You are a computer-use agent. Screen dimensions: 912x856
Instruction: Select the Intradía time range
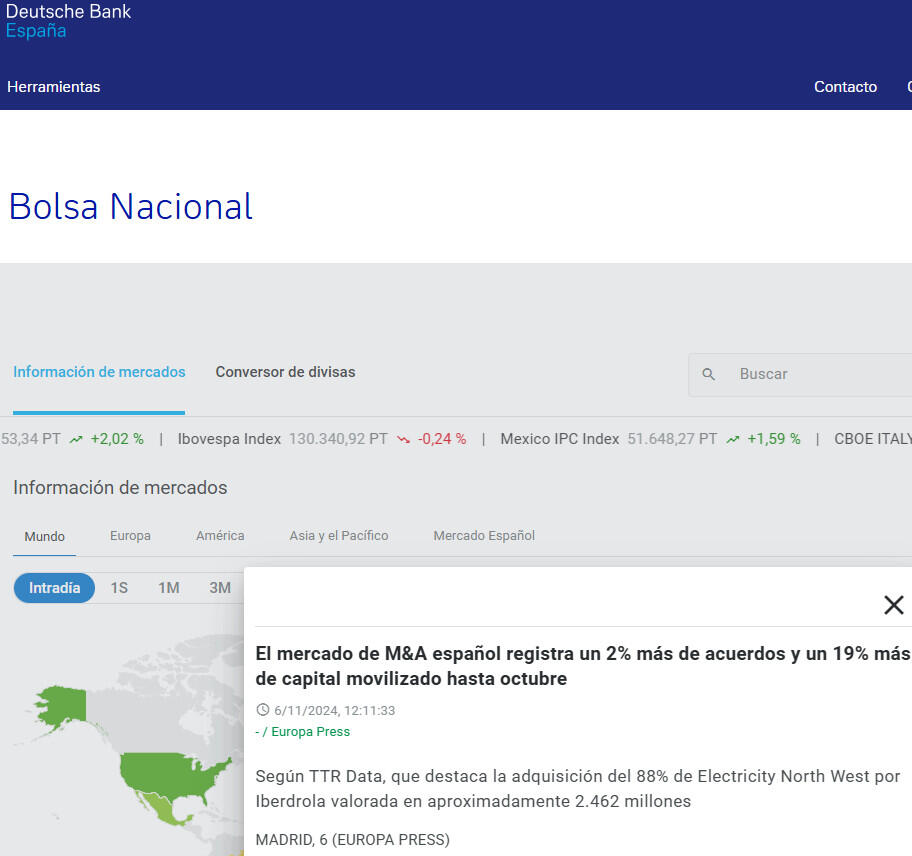click(x=54, y=588)
